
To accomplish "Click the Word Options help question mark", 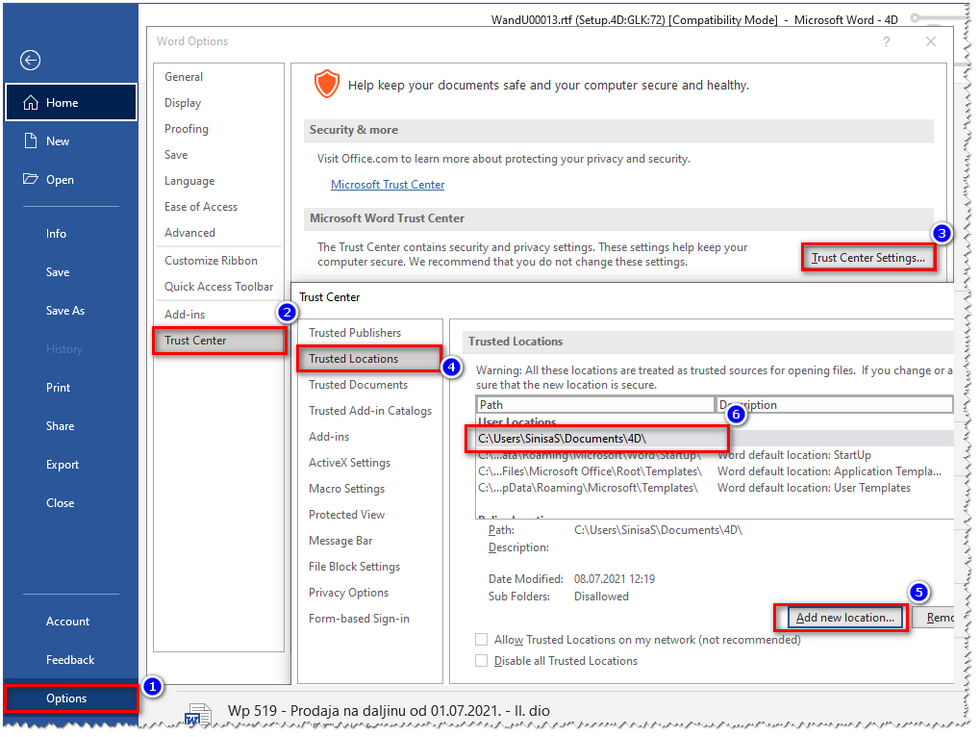I will (x=886, y=42).
